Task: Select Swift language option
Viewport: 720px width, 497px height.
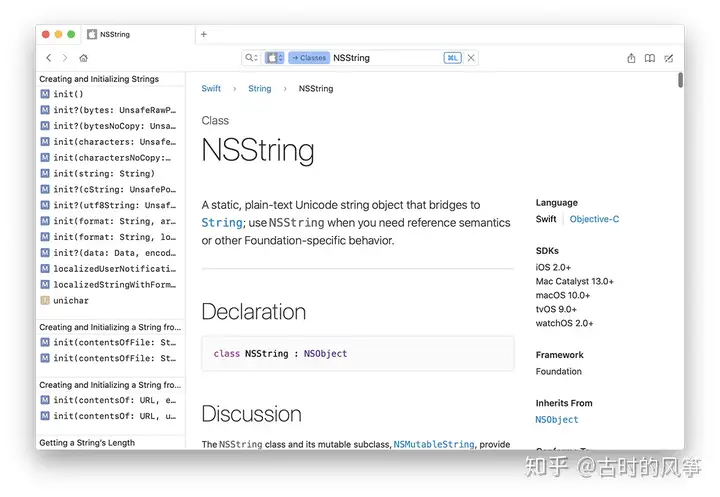Action: tap(546, 219)
